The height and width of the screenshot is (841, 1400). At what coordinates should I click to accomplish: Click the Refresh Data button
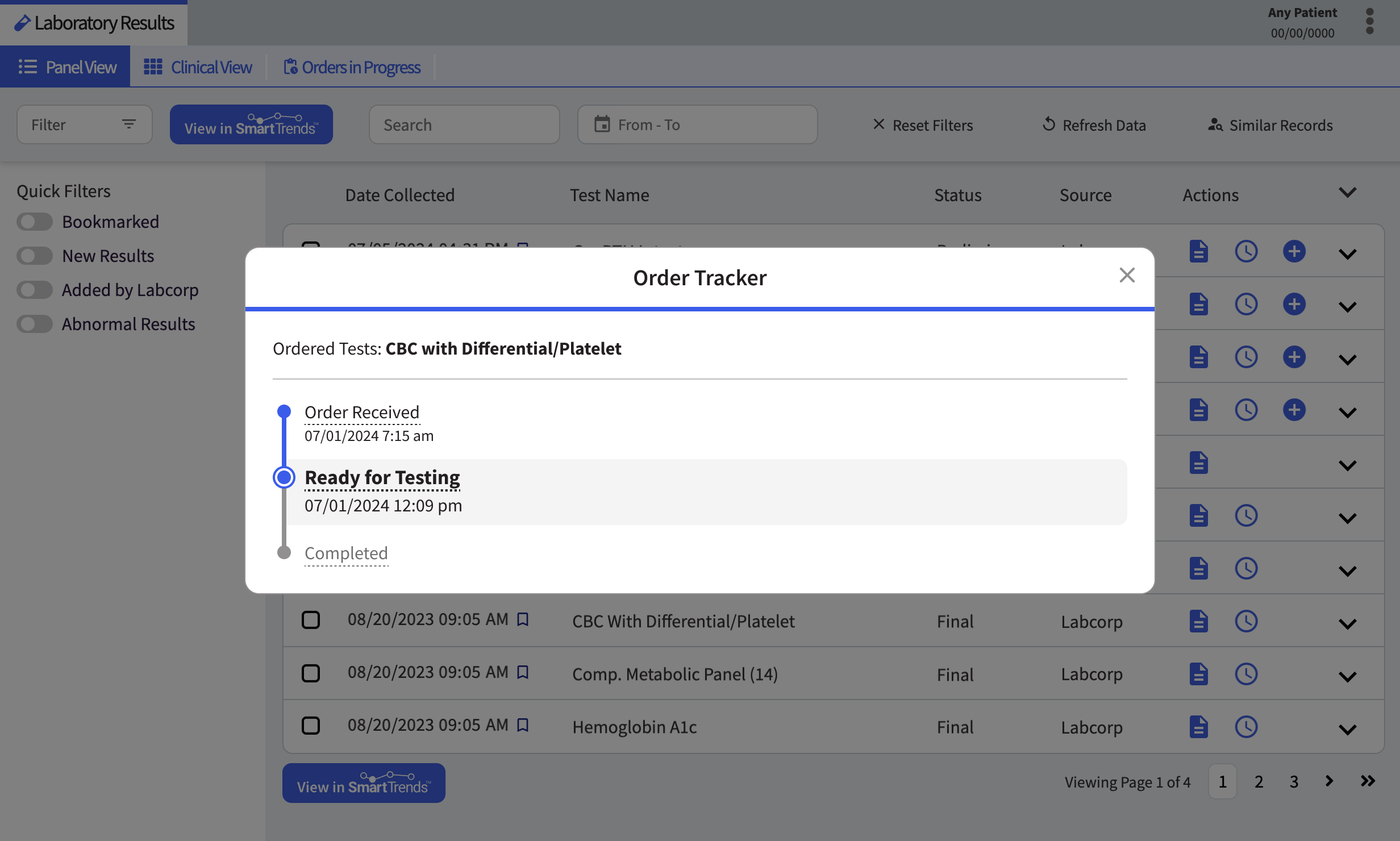coord(1094,125)
